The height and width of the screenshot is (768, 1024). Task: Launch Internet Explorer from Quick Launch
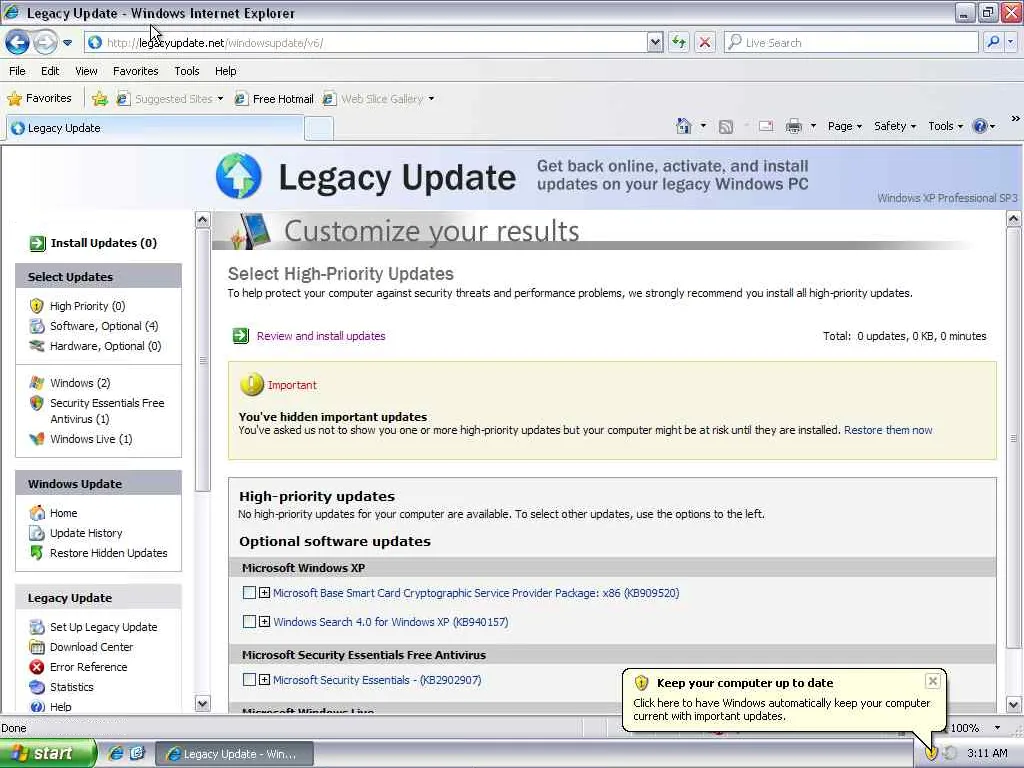tap(116, 753)
